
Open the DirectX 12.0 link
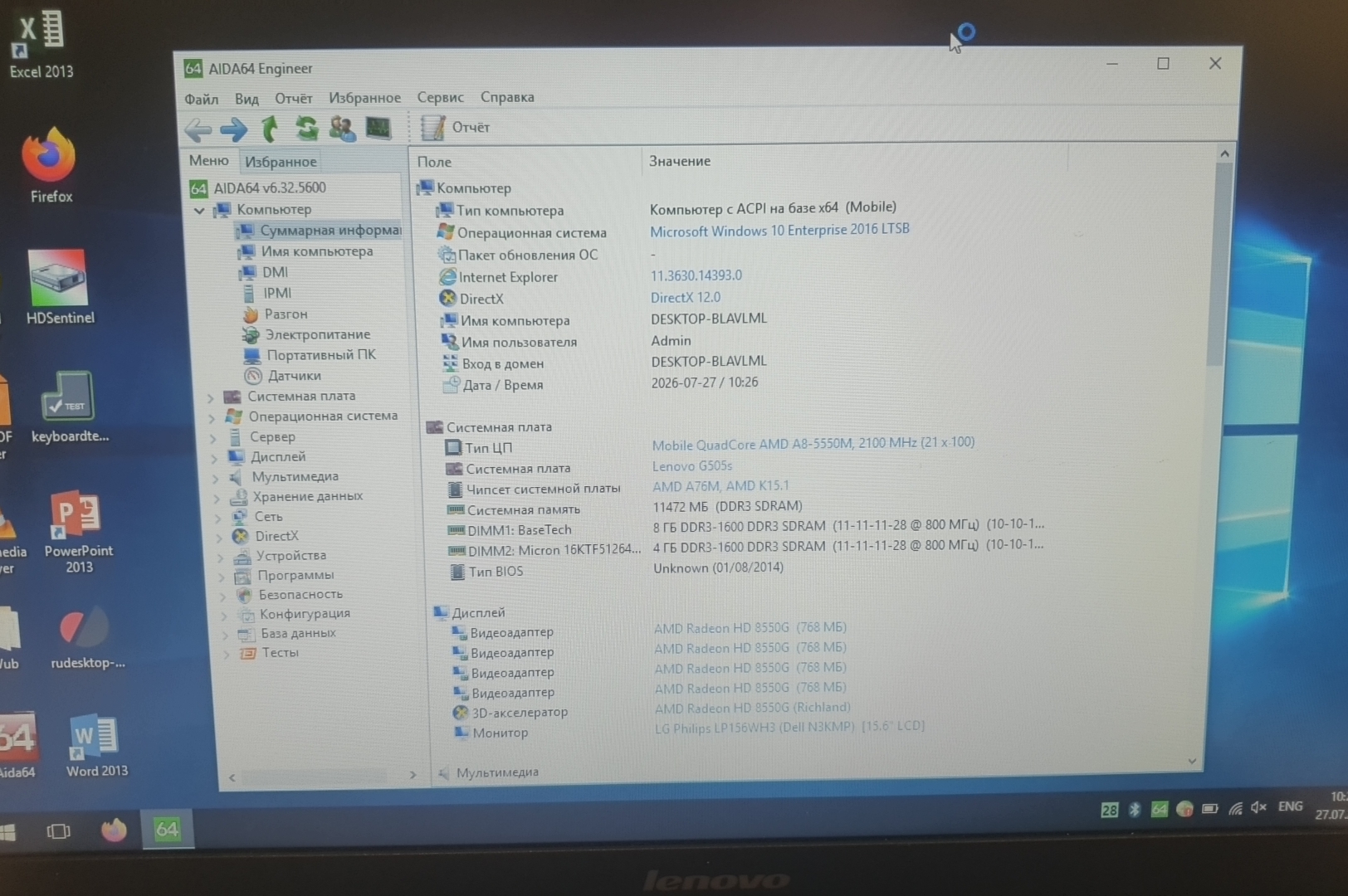(686, 297)
